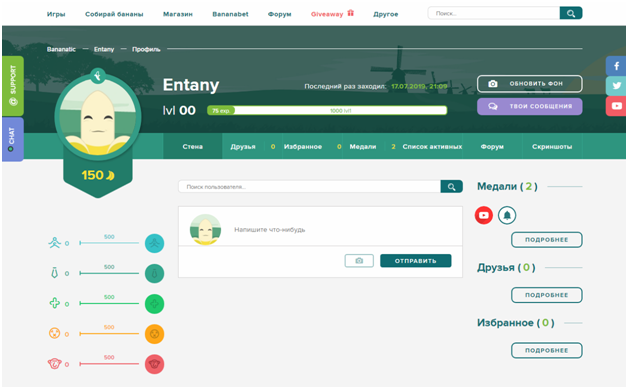Click the Entany profile name heading
Viewport: 628px width, 389px height.
[x=191, y=85]
